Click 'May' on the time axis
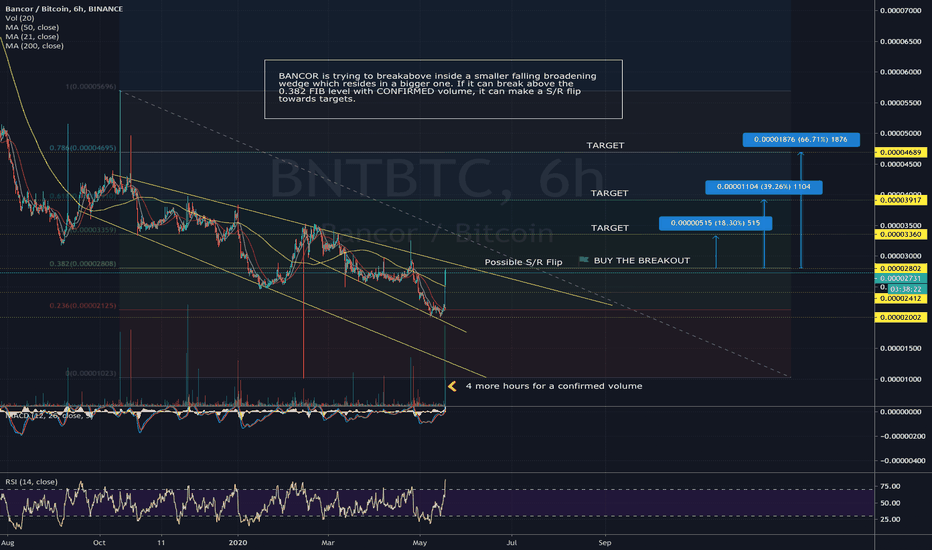Image resolution: width=932 pixels, height=550 pixels. pyautogui.click(x=420, y=542)
